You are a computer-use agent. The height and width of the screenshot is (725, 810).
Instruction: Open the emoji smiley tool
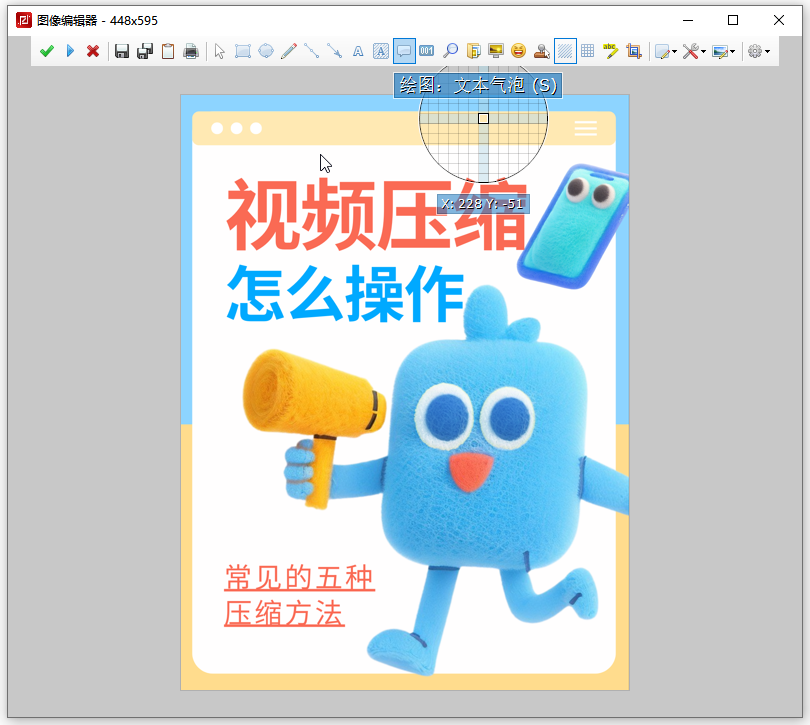(x=518, y=51)
